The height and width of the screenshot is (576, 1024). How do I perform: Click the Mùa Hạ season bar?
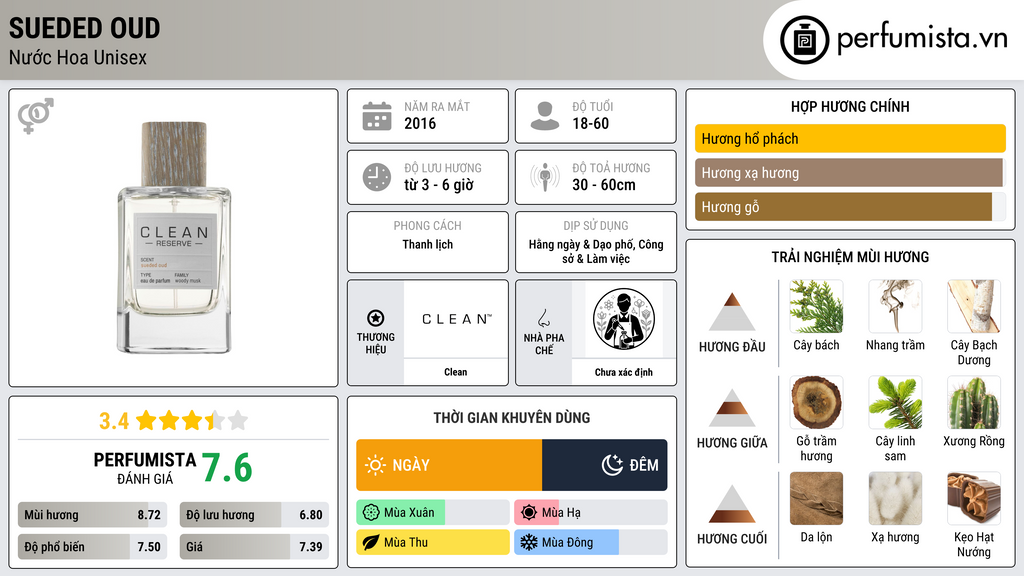[x=590, y=513]
